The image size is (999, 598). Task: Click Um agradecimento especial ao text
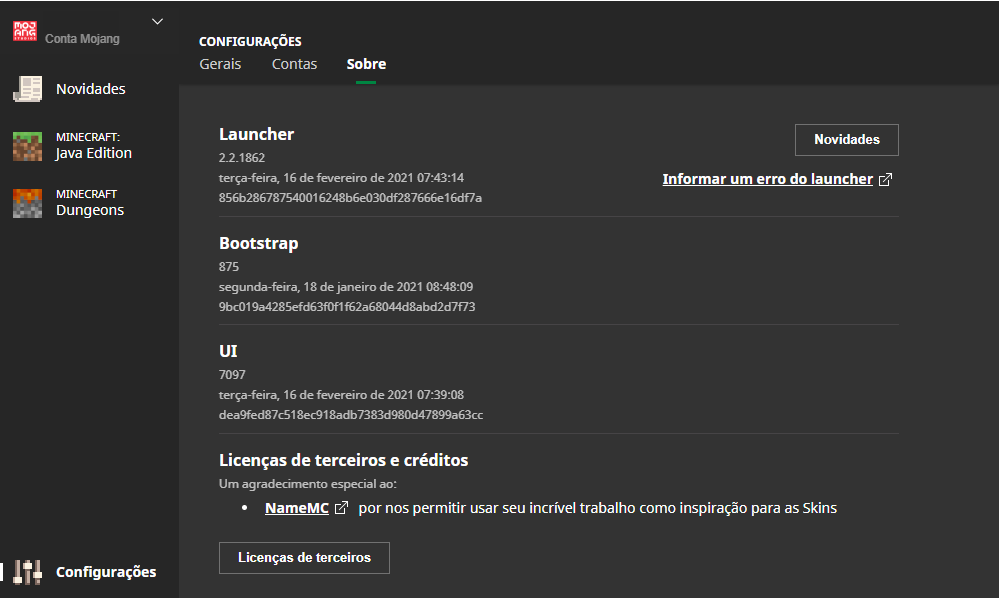coord(308,484)
